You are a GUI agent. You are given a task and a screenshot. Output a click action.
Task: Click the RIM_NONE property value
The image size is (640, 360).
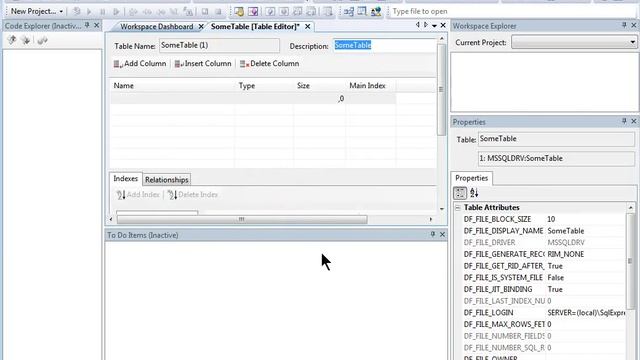566,254
